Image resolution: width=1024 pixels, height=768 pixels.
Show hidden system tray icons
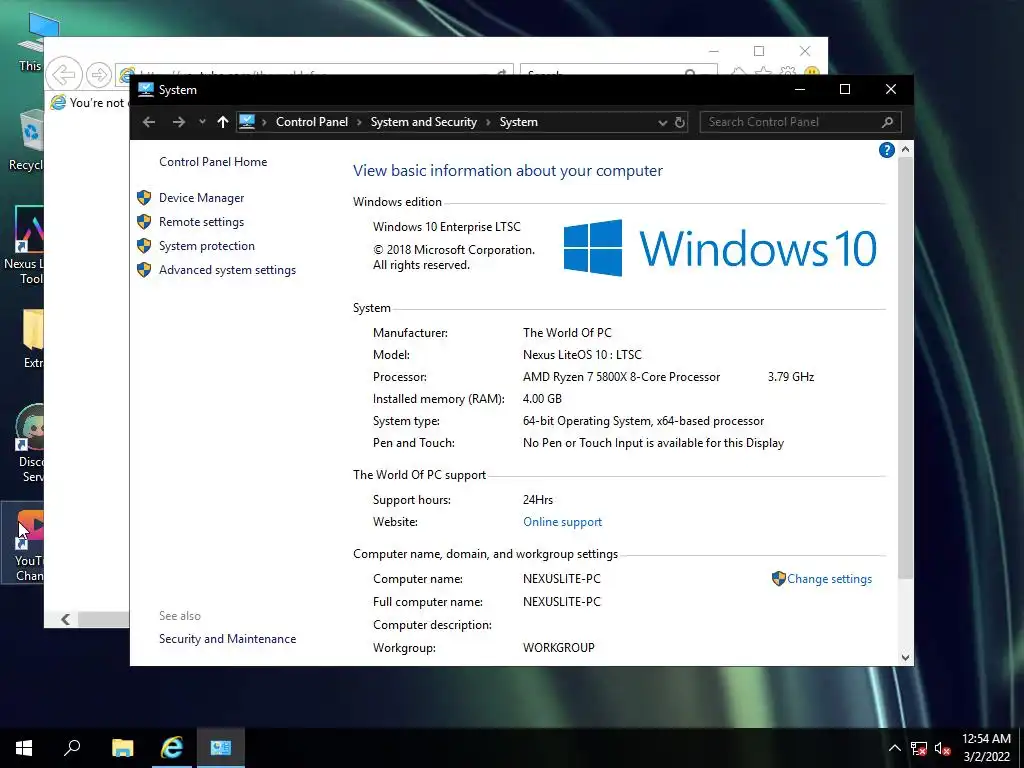(895, 748)
